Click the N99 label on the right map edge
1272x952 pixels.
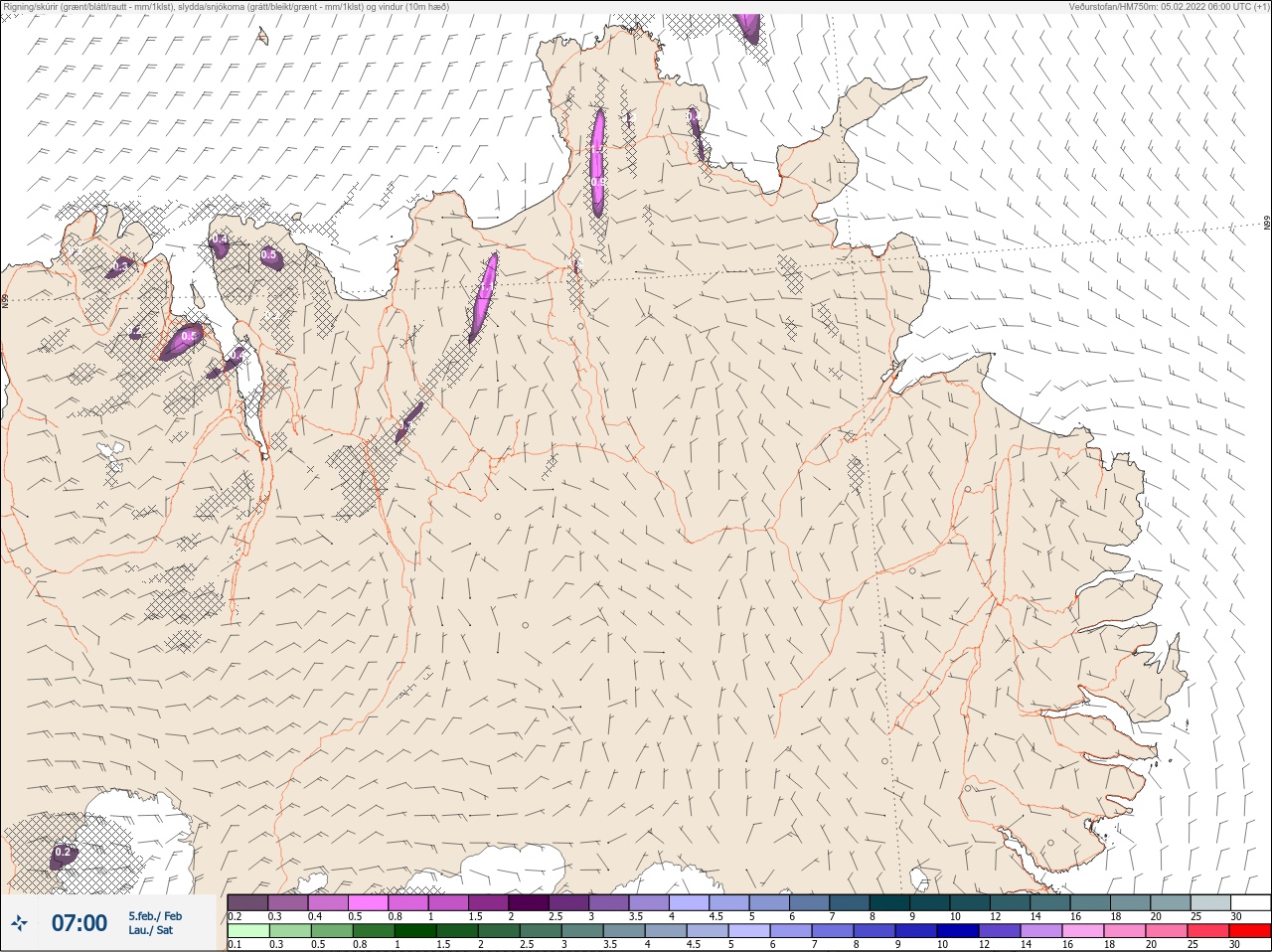(1267, 224)
